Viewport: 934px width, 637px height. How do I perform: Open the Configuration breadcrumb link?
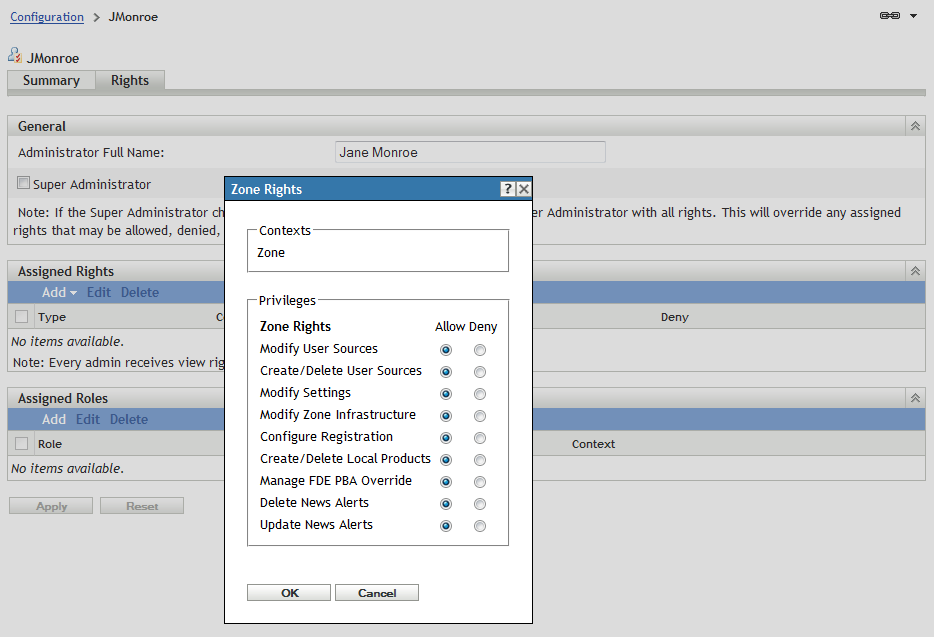point(47,17)
